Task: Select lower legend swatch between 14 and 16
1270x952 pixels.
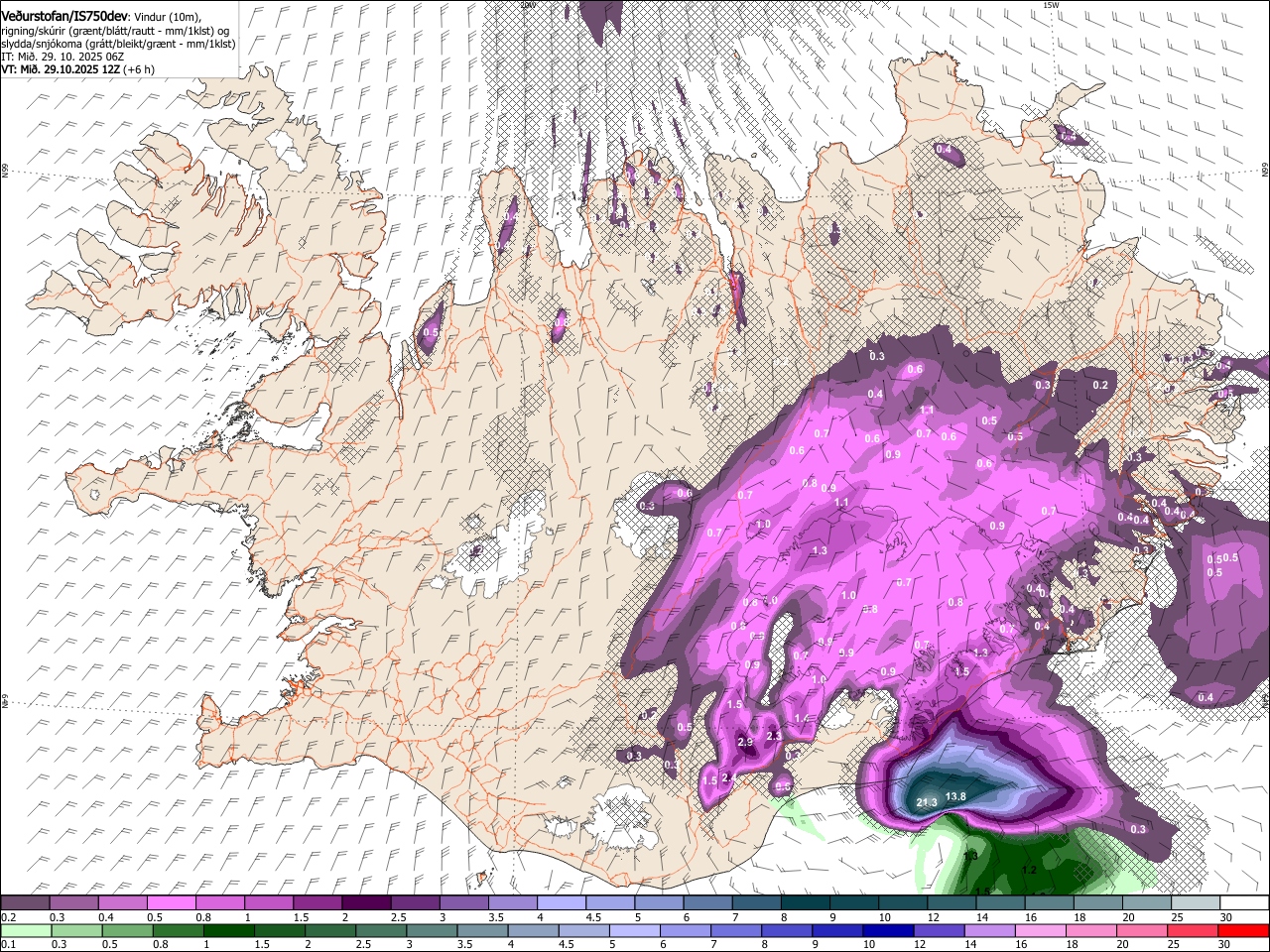Action: click(990, 930)
